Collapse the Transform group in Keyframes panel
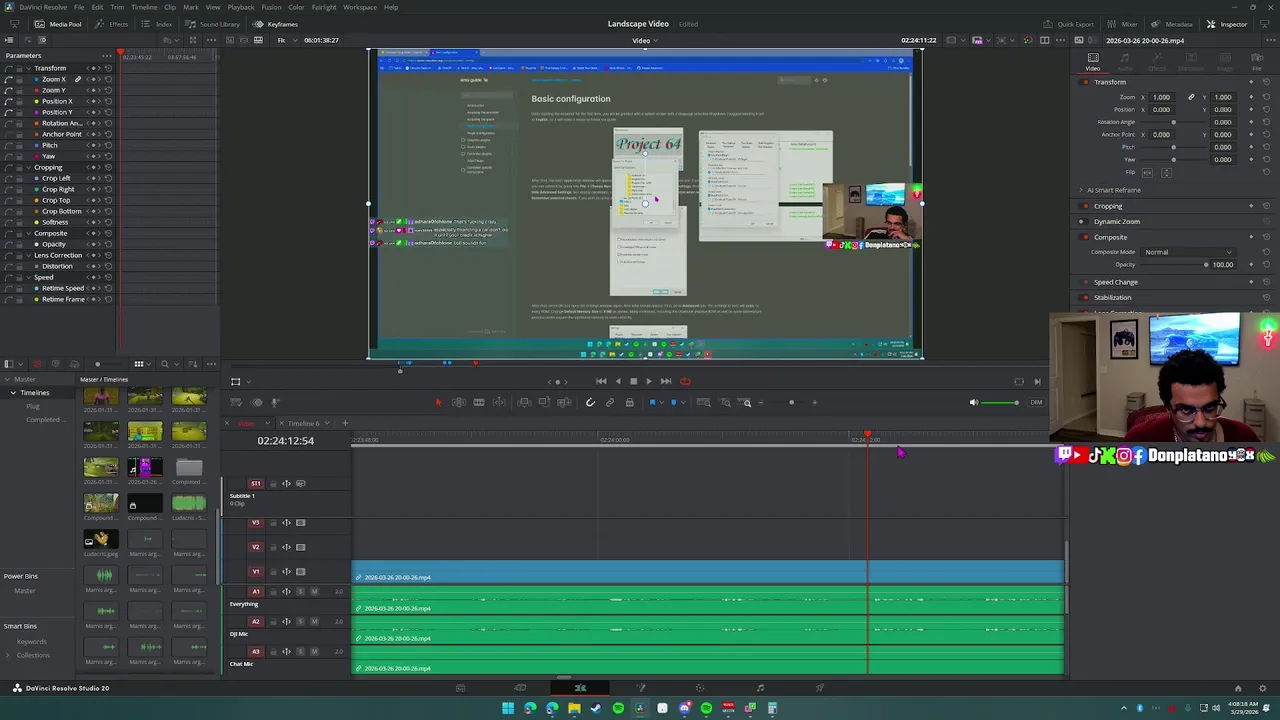1280x720 pixels. pyautogui.click(x=29, y=68)
